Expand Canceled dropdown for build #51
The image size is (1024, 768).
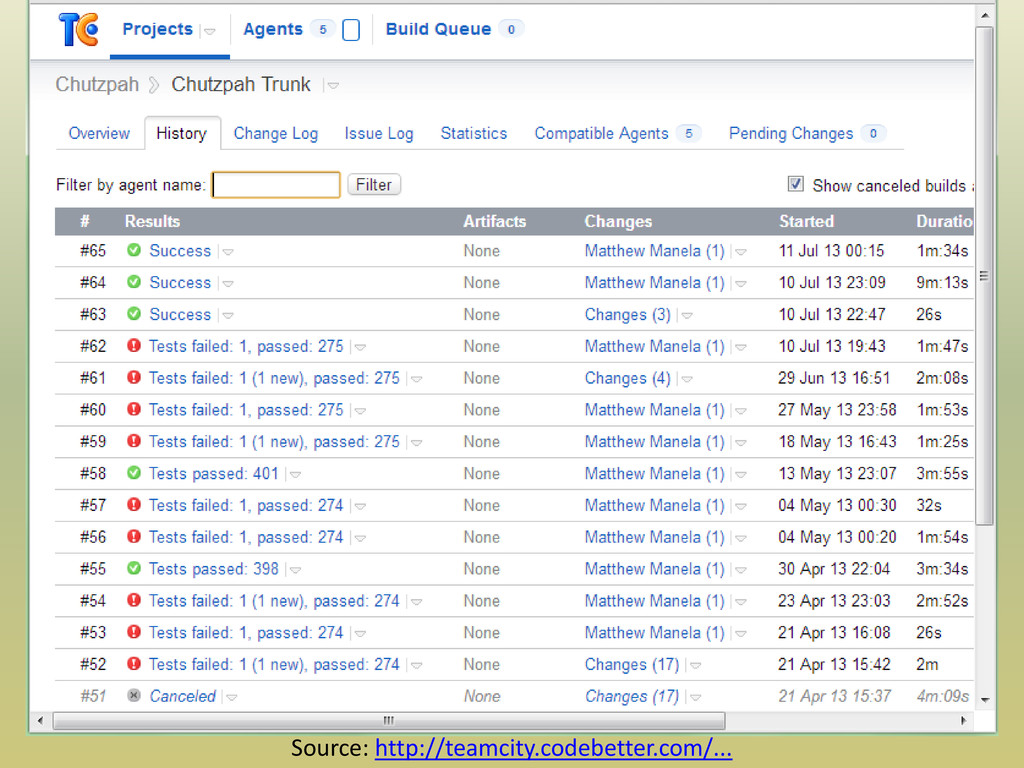tap(231, 697)
